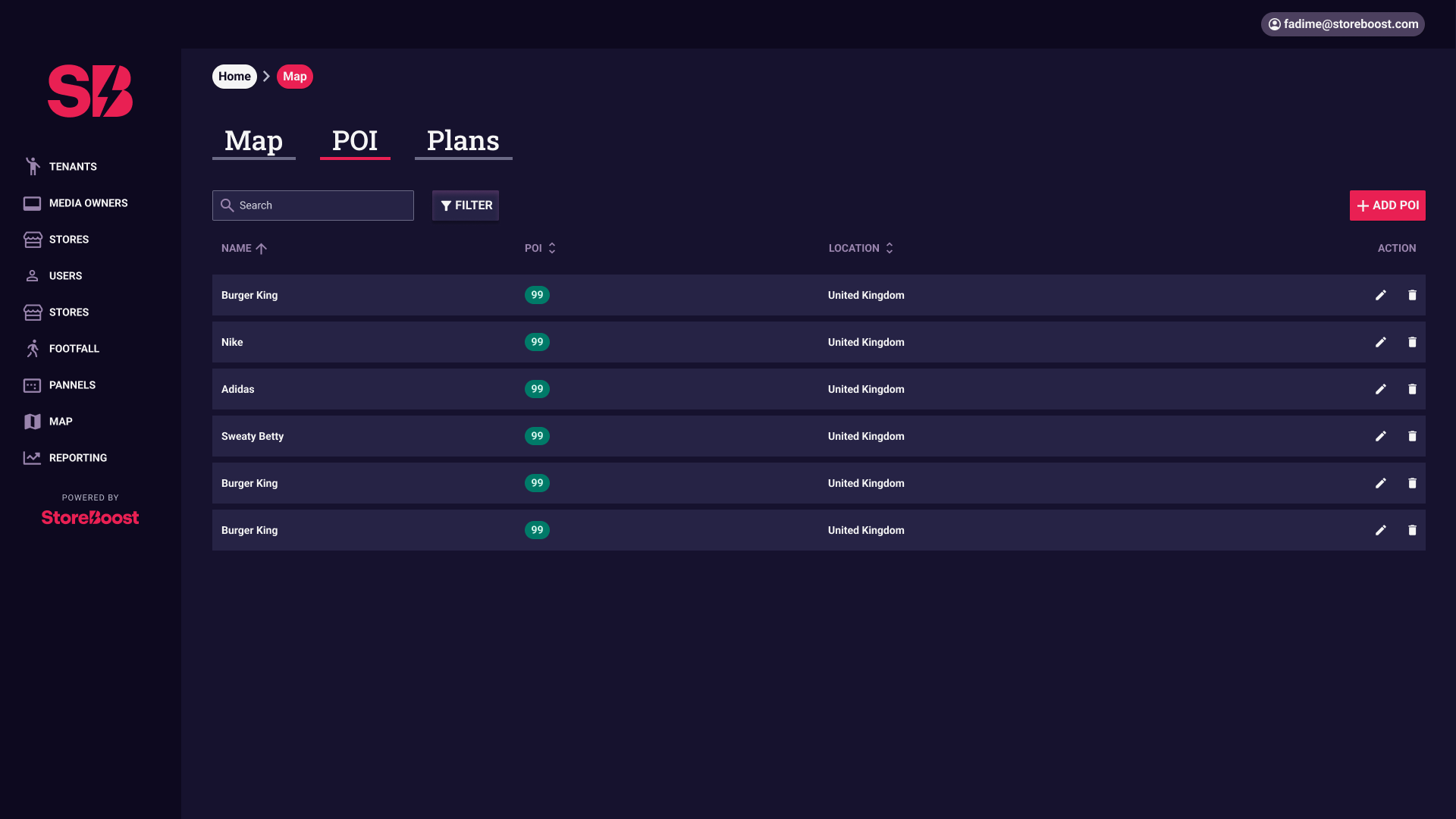The width and height of the screenshot is (1456, 819).
Task: Focus the Search input field
Action: 313,206
